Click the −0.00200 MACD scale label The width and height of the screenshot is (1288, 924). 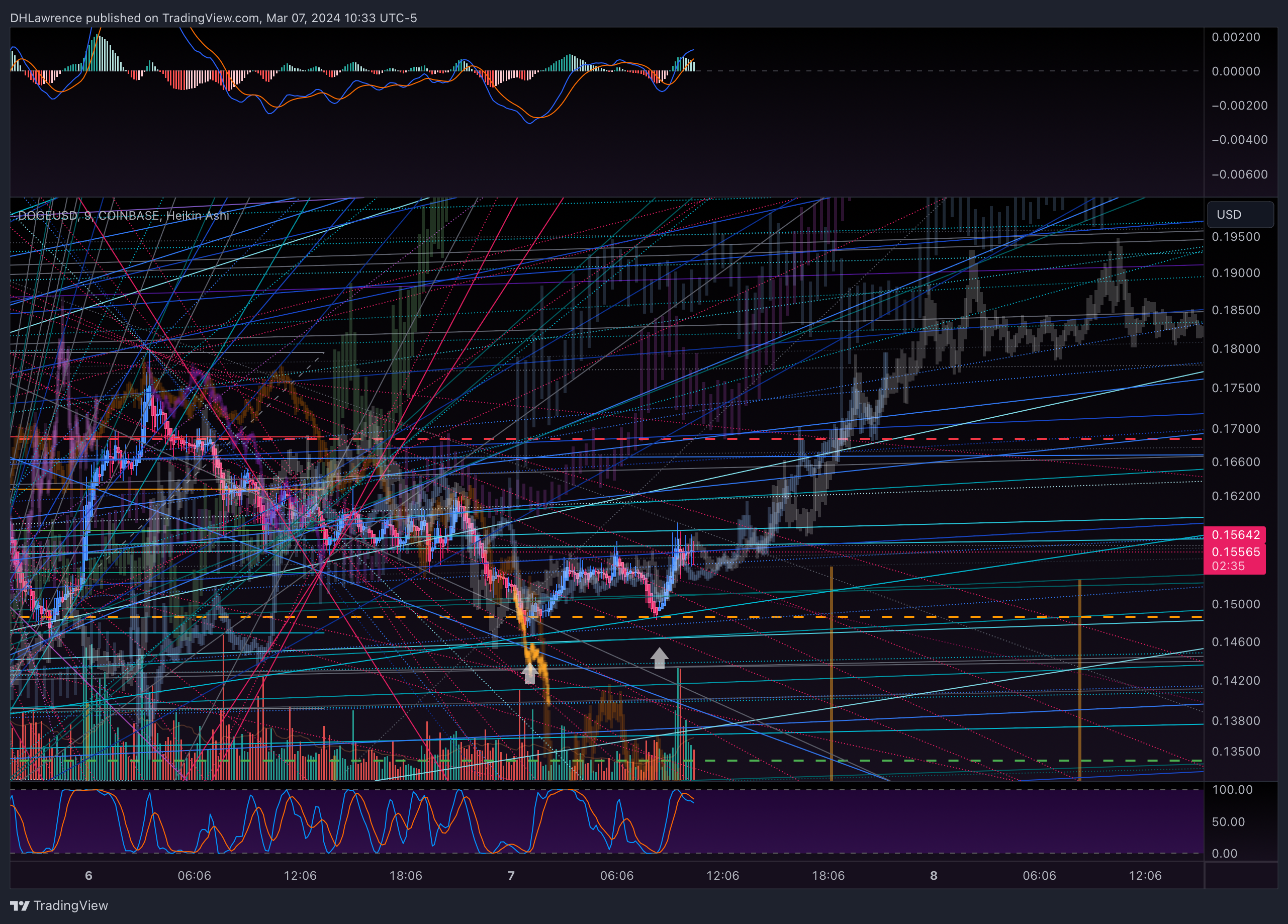click(x=1239, y=106)
